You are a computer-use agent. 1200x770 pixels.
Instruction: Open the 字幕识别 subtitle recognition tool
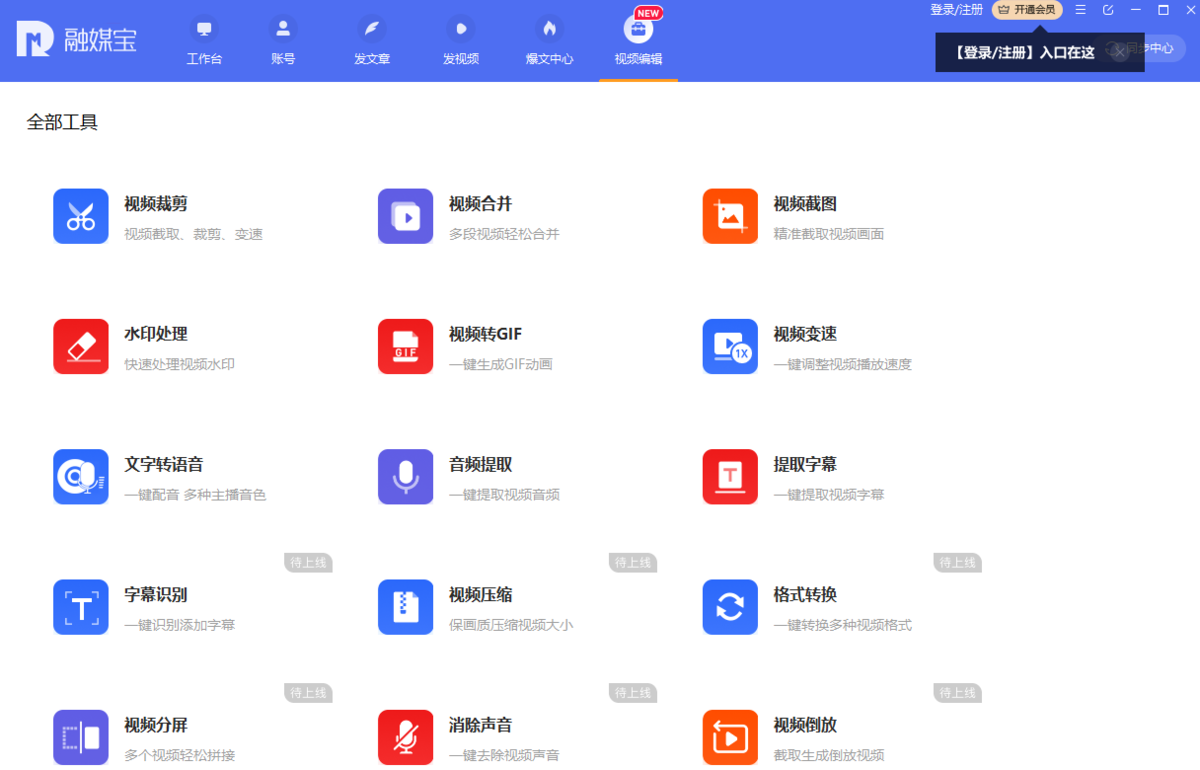(x=140, y=607)
